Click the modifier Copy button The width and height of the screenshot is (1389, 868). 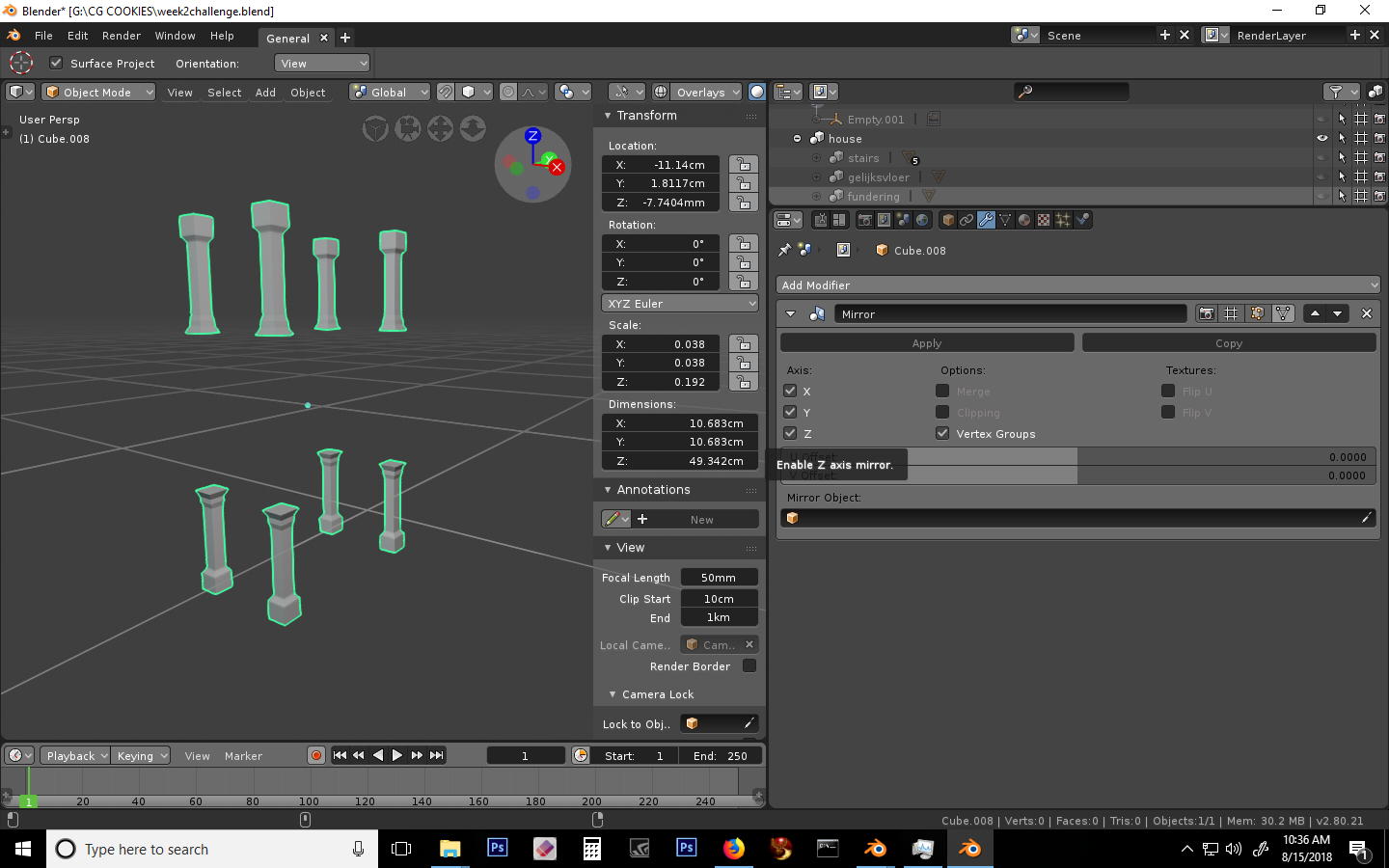[1229, 342]
